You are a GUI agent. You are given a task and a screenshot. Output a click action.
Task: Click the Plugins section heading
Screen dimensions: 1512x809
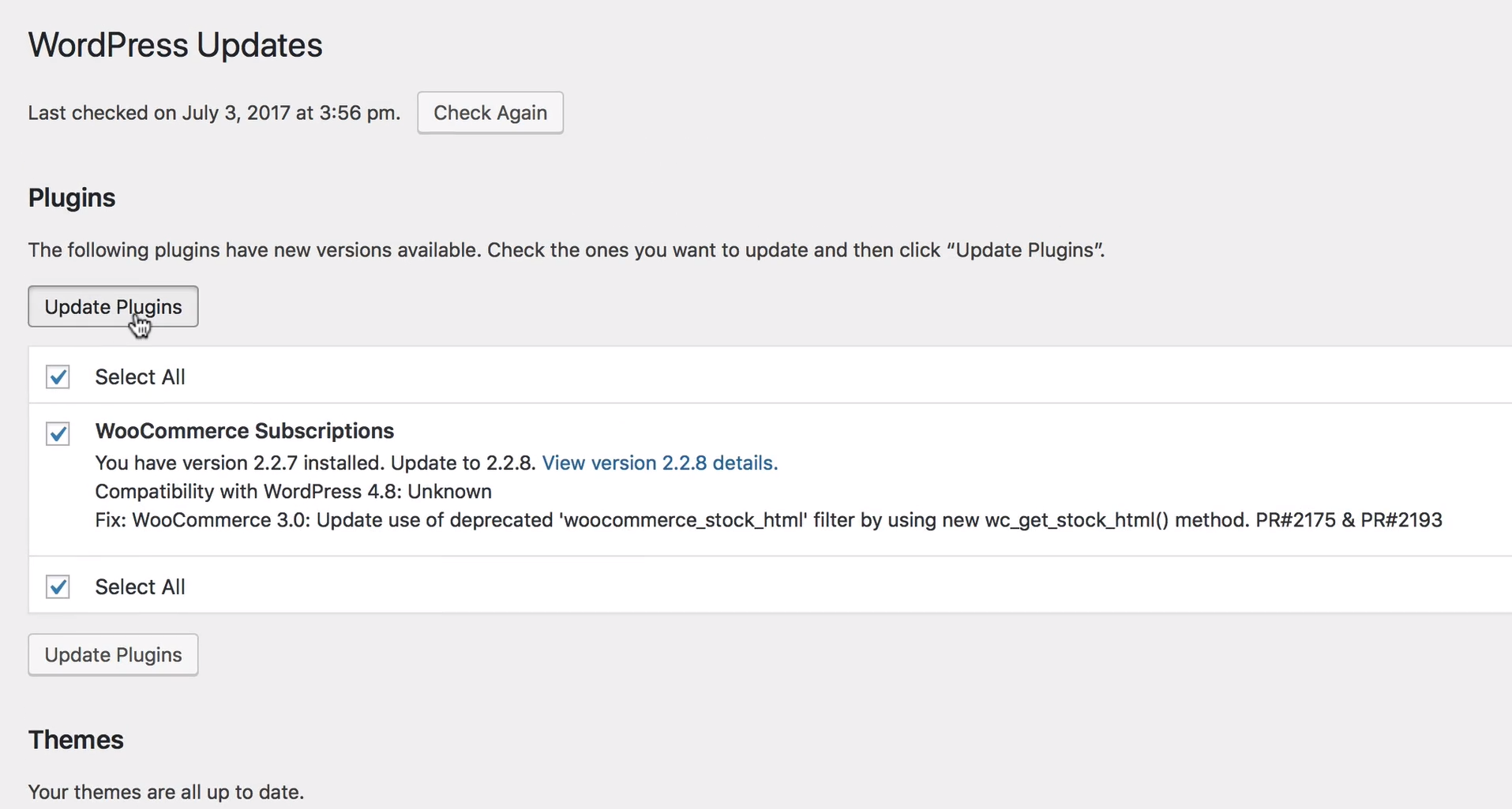point(72,198)
